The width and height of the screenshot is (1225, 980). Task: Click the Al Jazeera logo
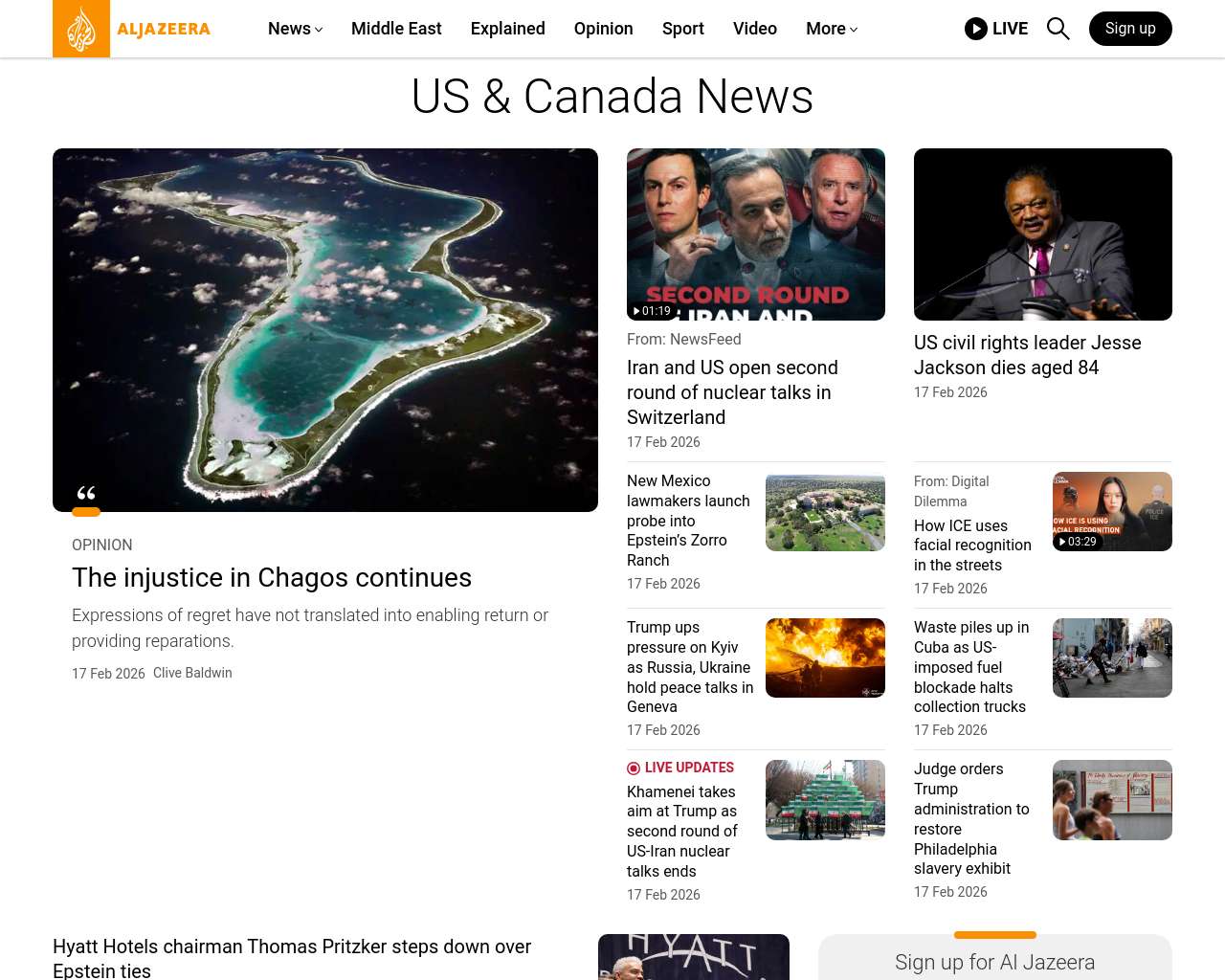131,29
